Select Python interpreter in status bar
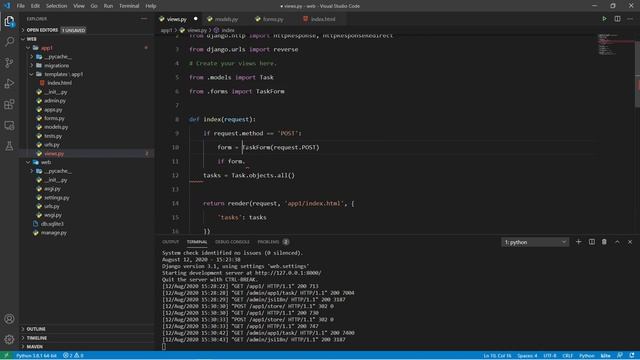This screenshot has width=640, height=360. point(36,356)
